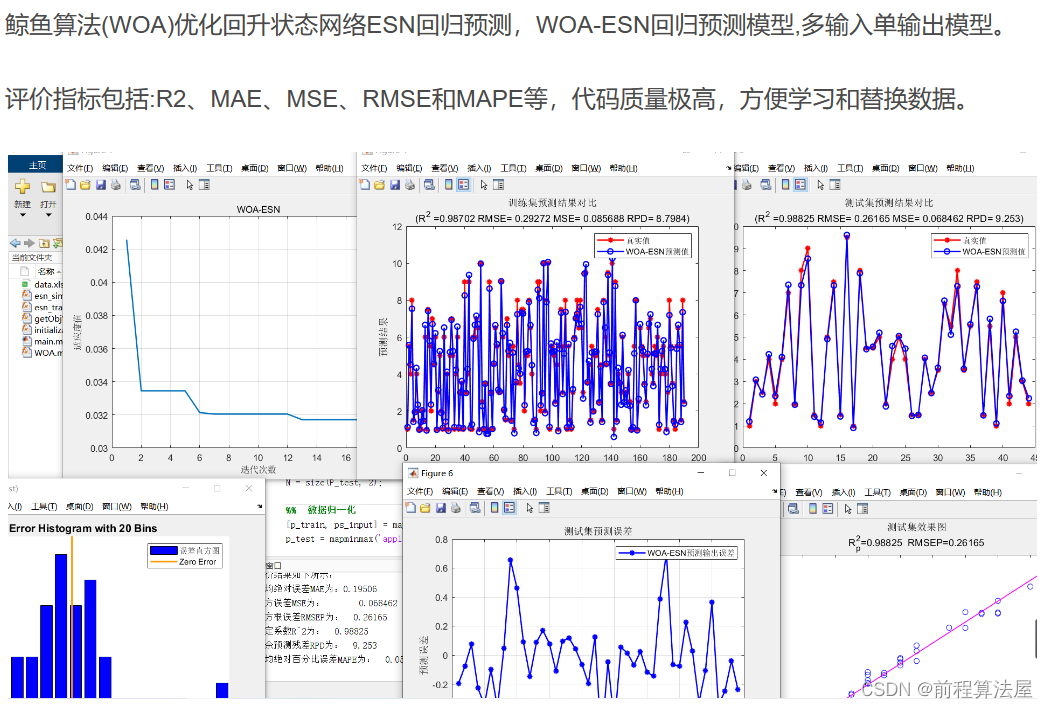Toggle the insert legend button in Figure 6
This screenshot has width=1048, height=708.
[x=509, y=508]
